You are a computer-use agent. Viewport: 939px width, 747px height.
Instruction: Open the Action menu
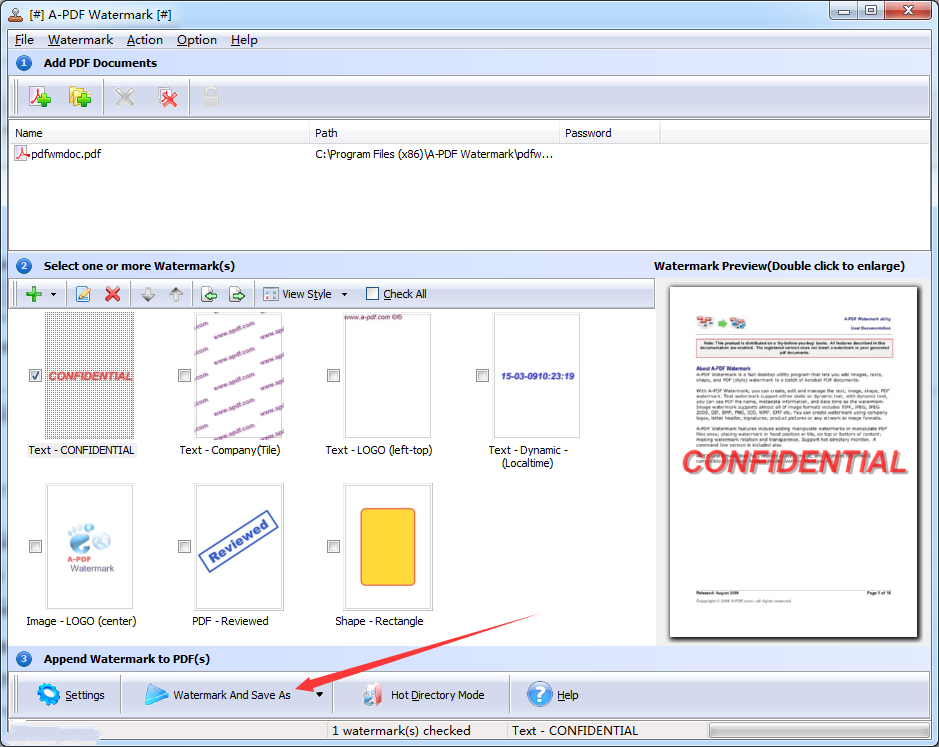(x=144, y=40)
